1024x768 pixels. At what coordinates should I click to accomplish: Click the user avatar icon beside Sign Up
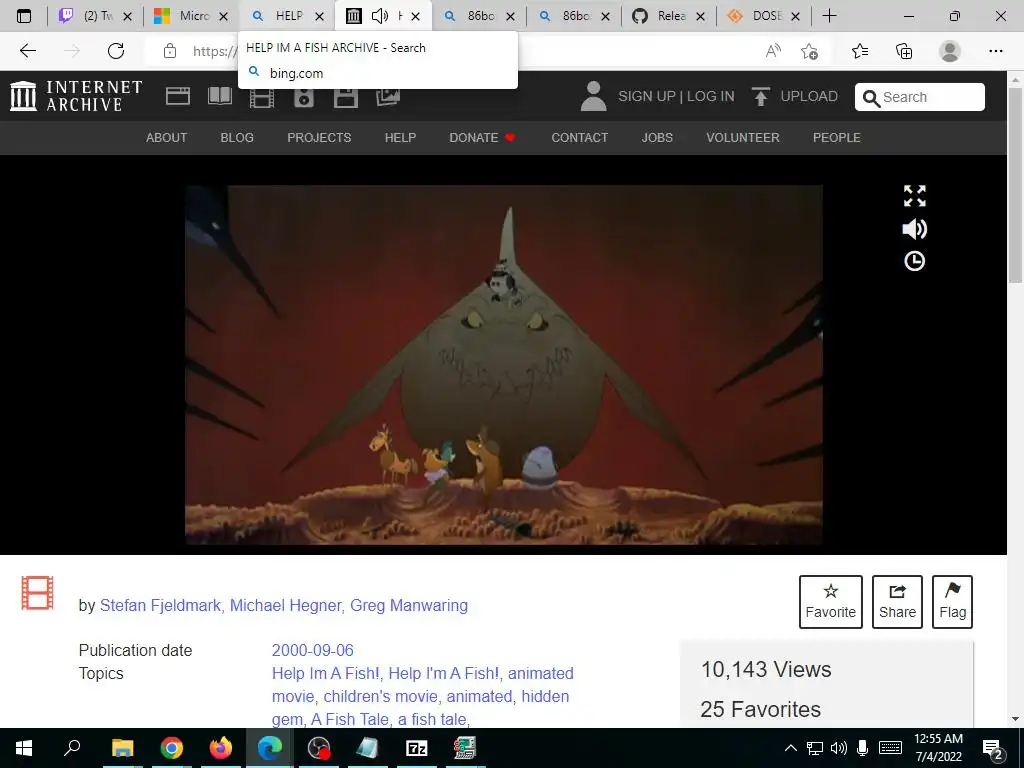click(x=594, y=96)
